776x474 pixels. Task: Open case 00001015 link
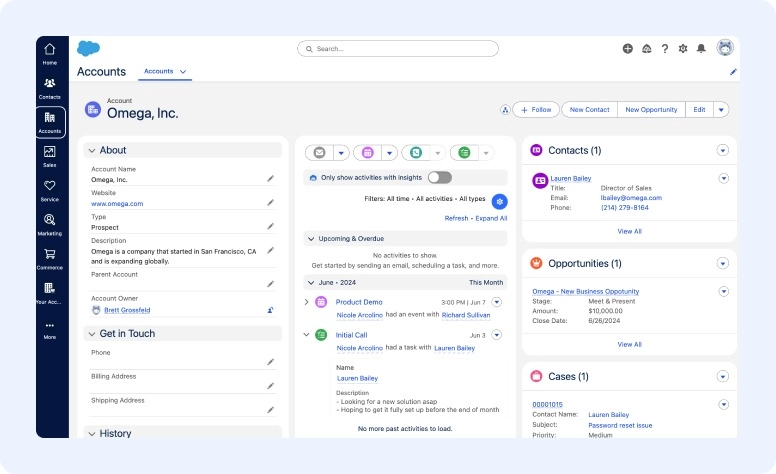[x=547, y=404]
